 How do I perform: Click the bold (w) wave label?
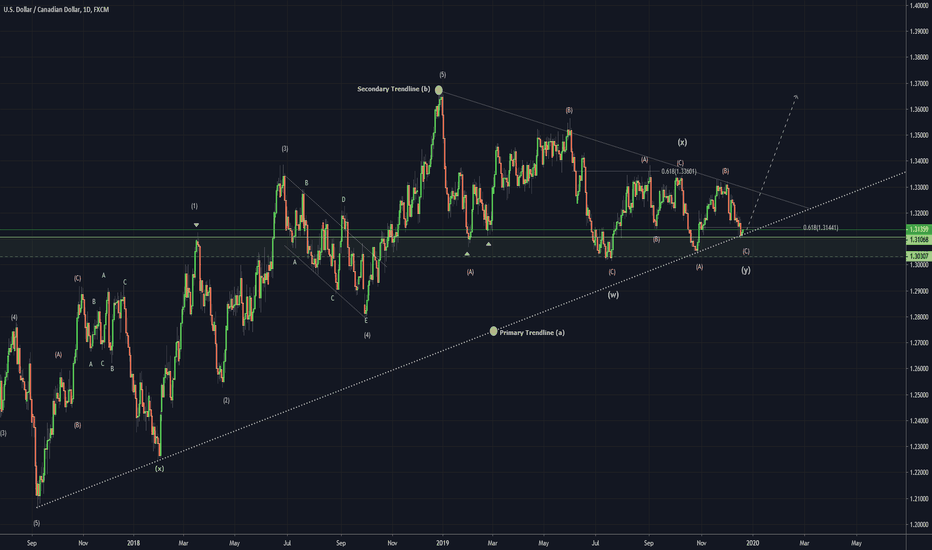point(612,294)
